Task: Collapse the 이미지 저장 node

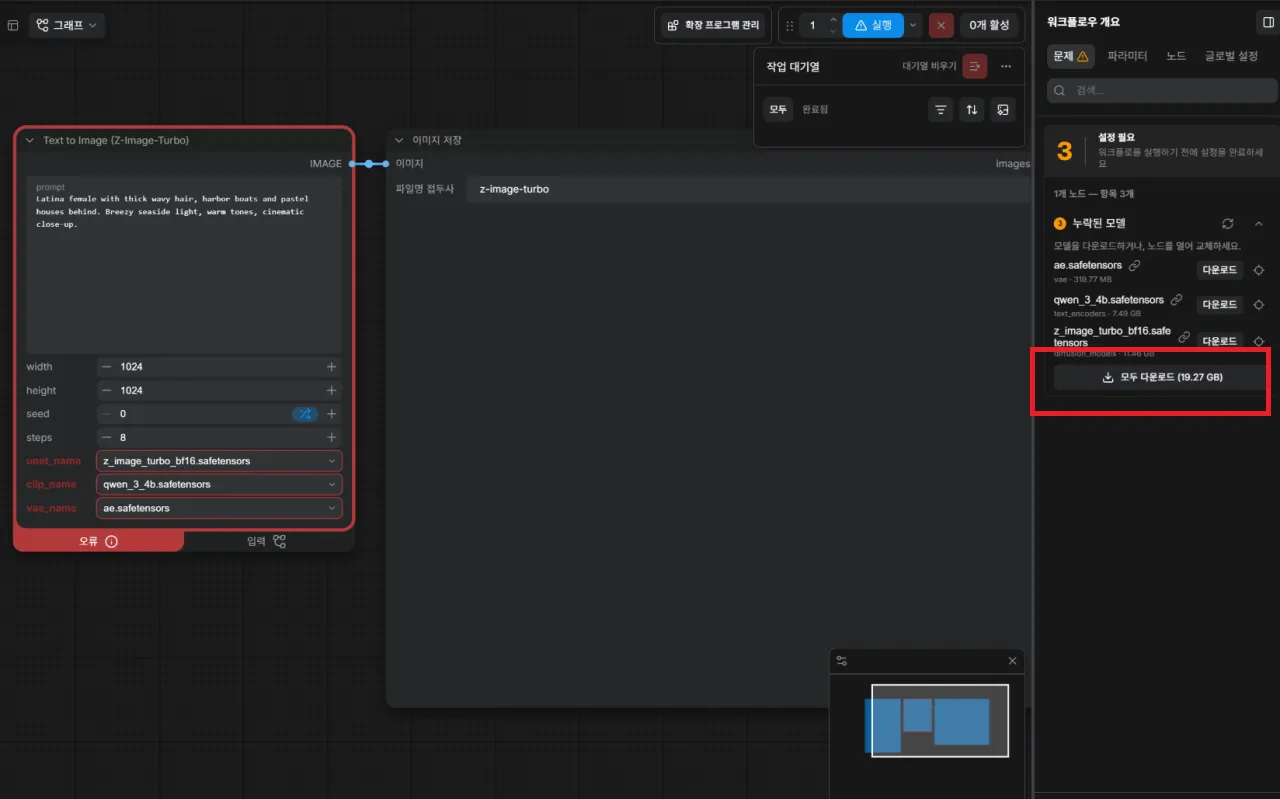Action: [400, 140]
